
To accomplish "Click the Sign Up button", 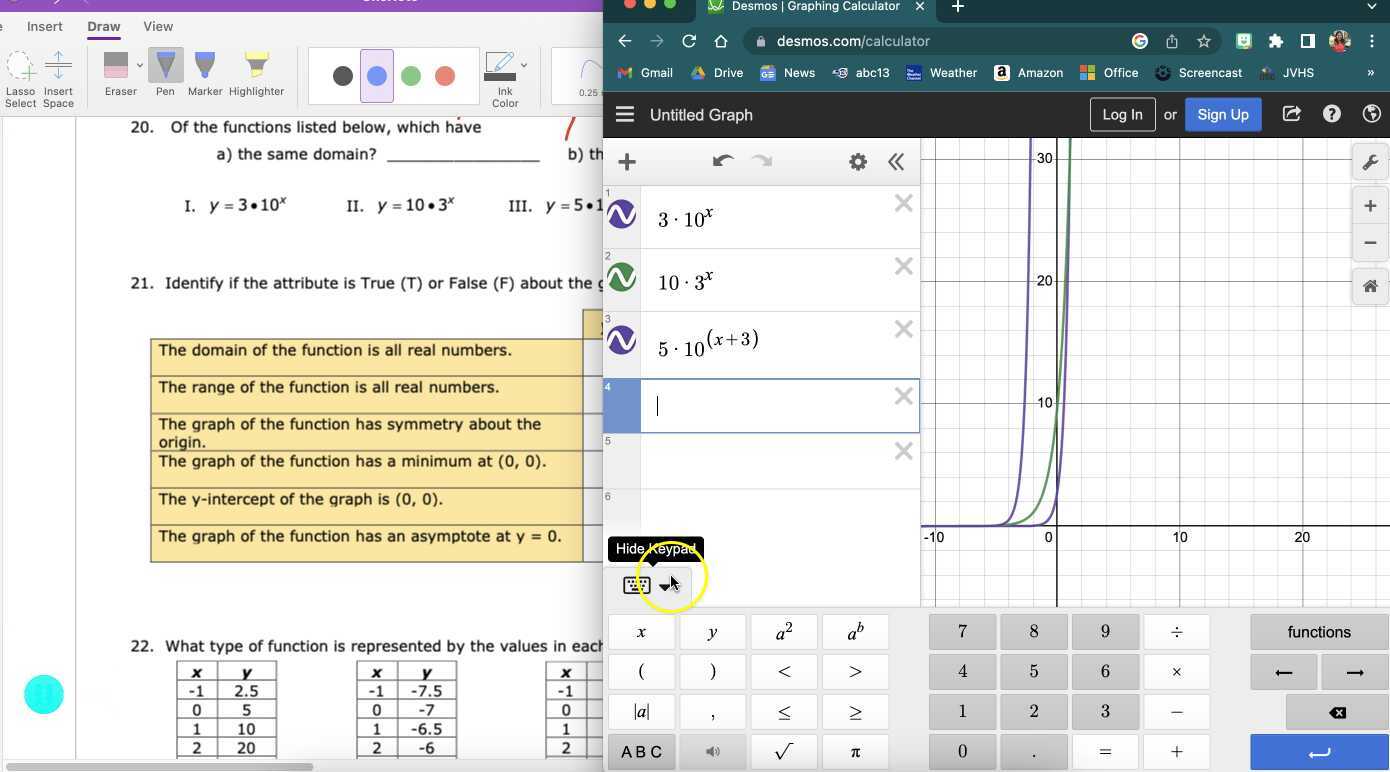I will coord(1222,114).
